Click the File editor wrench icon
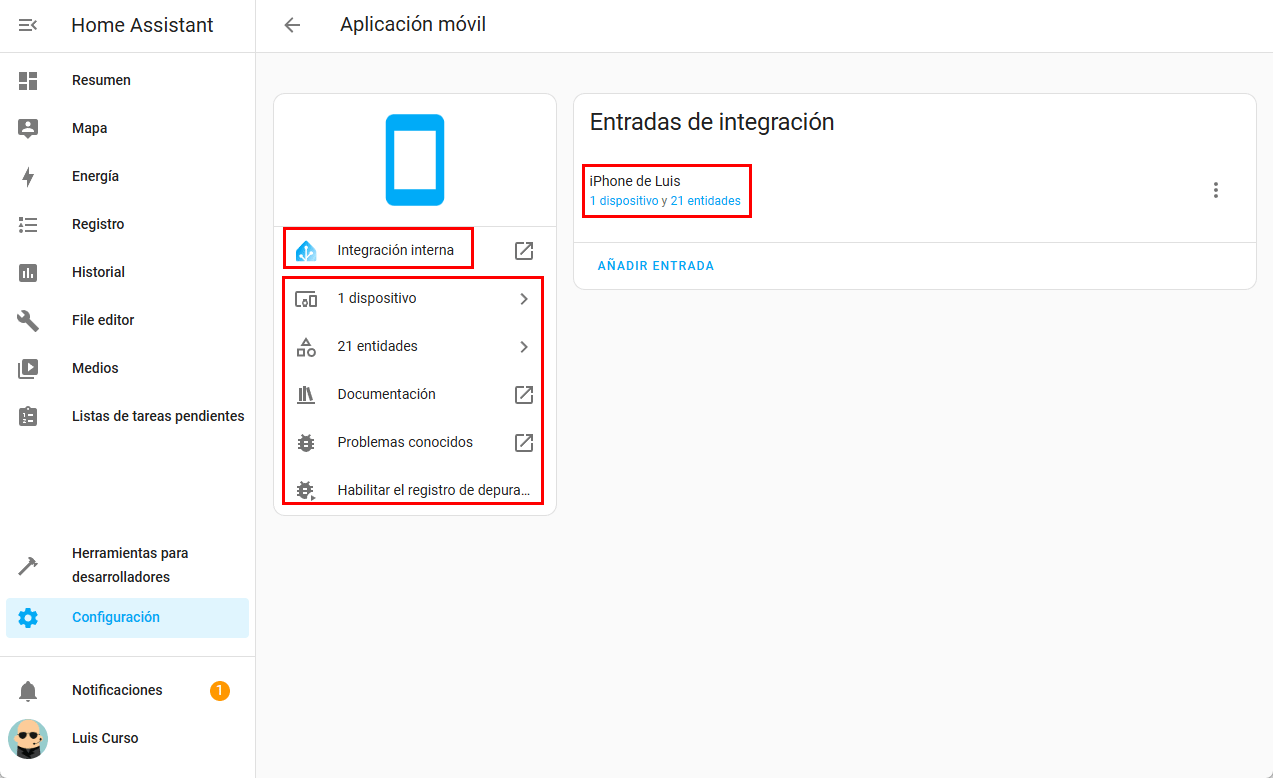The height and width of the screenshot is (778, 1273). coord(28,321)
